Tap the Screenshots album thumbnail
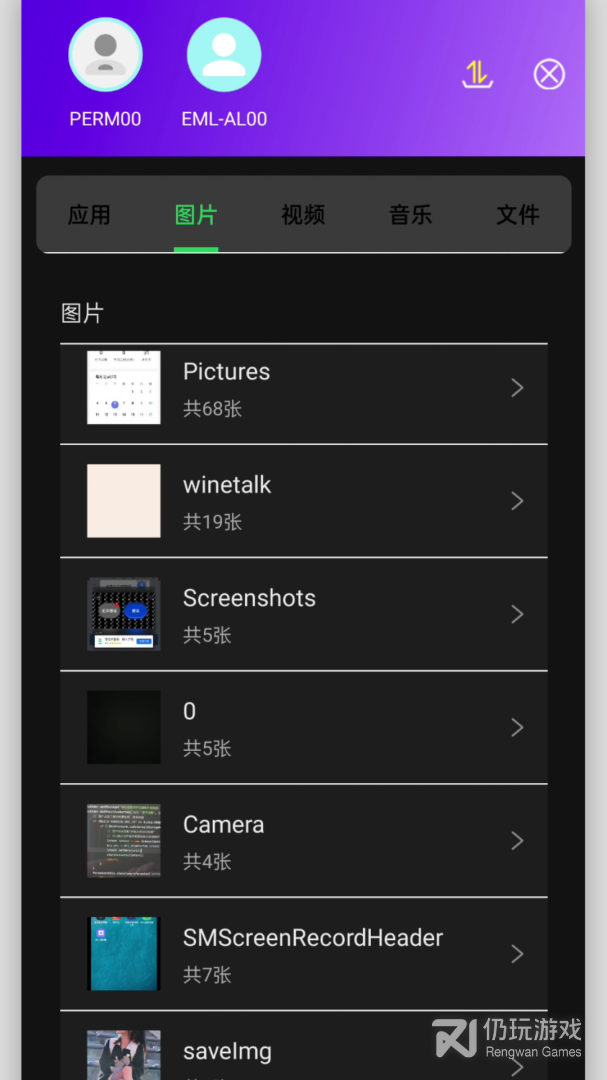607x1080 pixels. tap(124, 614)
